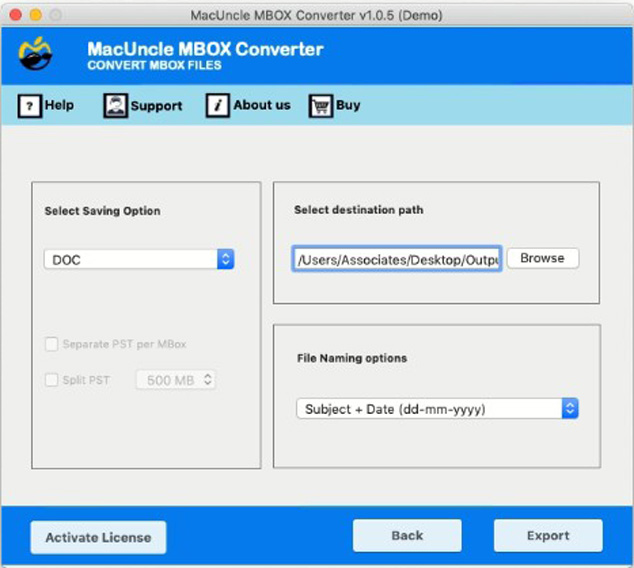Open the About us label
Image resolution: width=634 pixels, height=568 pixels.
tap(262, 105)
